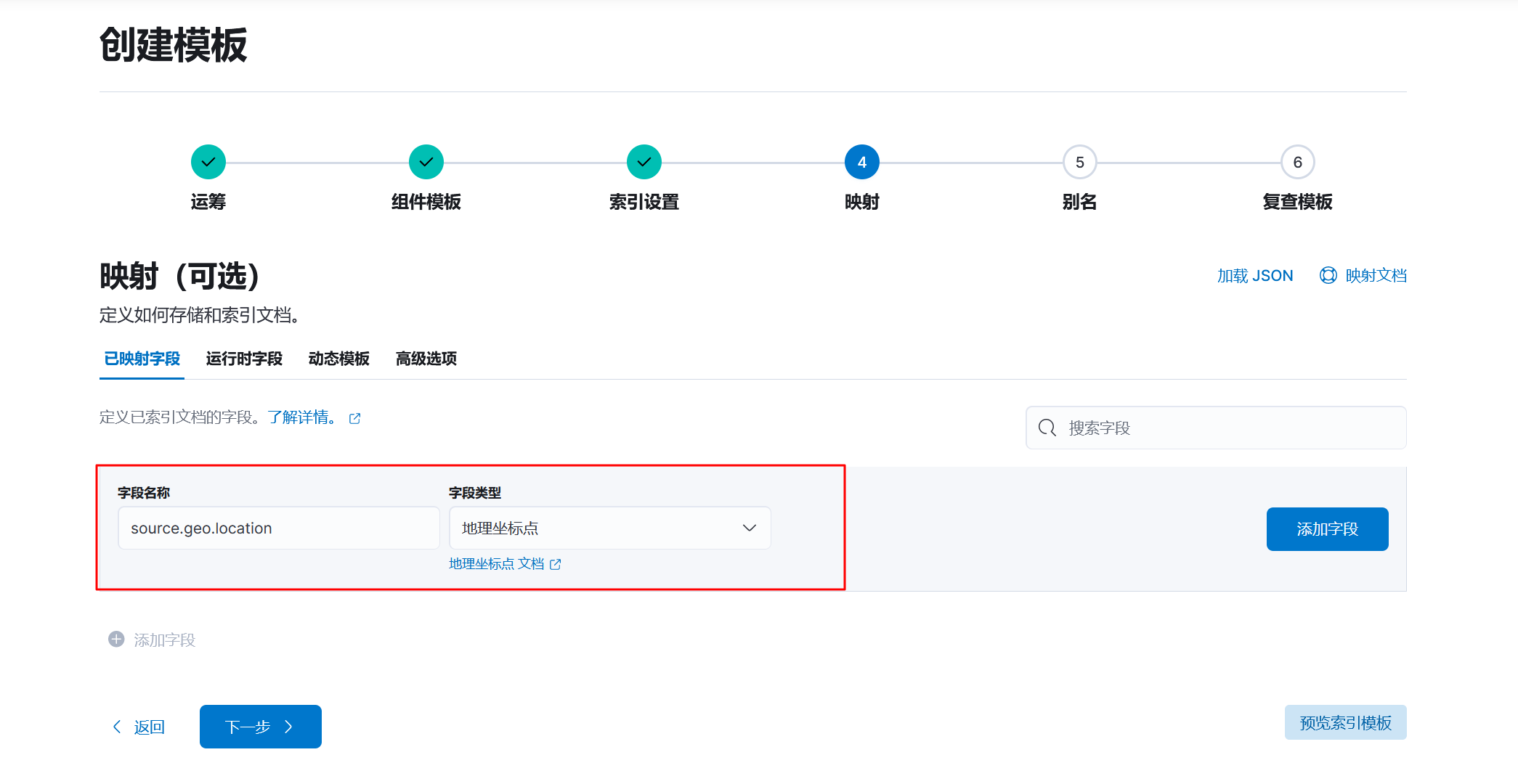Image resolution: width=1518 pixels, height=784 pixels.
Task: Click the completed 运筹 step circle
Action: [208, 162]
